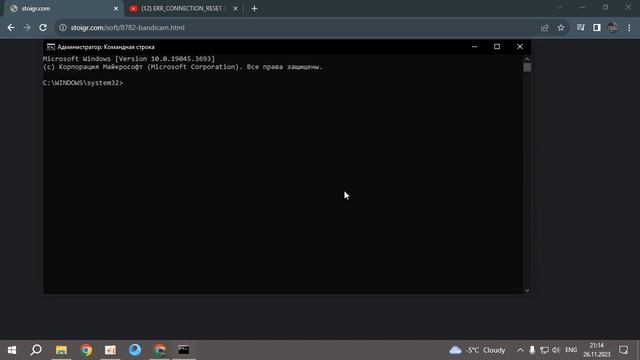Toggle the browser side panel
This screenshot has width=640, height=360.
pos(597,28)
